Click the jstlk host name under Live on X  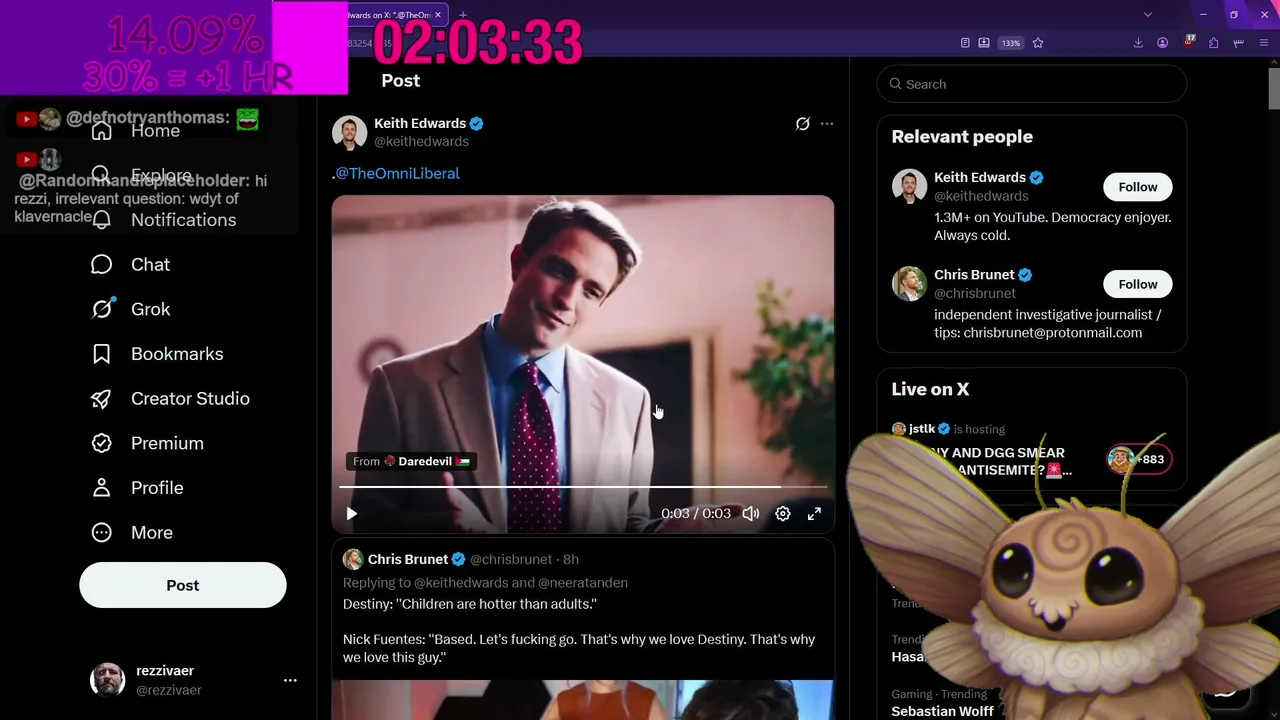coord(922,429)
